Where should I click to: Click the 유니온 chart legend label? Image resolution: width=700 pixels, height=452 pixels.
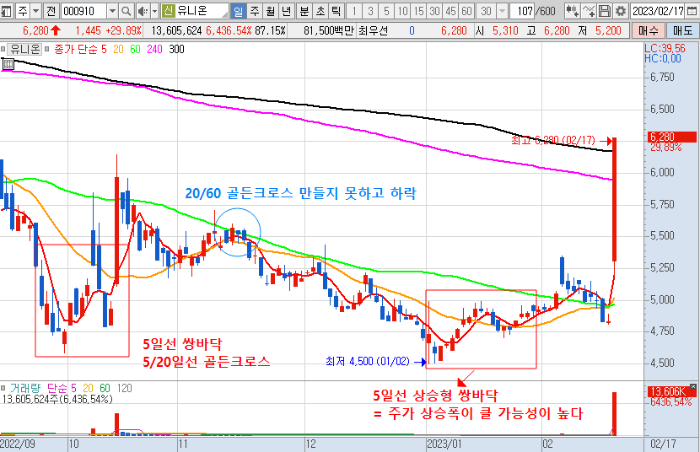pos(25,49)
